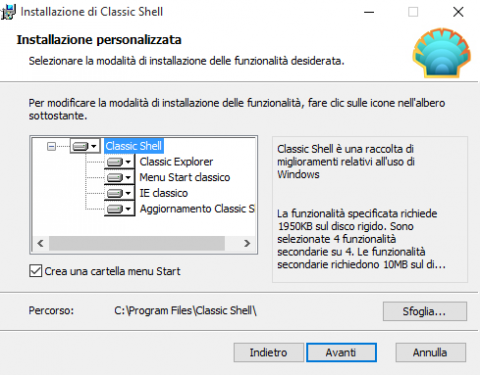
Task: Close the Classic Shell installer window
Action: (x=458, y=12)
